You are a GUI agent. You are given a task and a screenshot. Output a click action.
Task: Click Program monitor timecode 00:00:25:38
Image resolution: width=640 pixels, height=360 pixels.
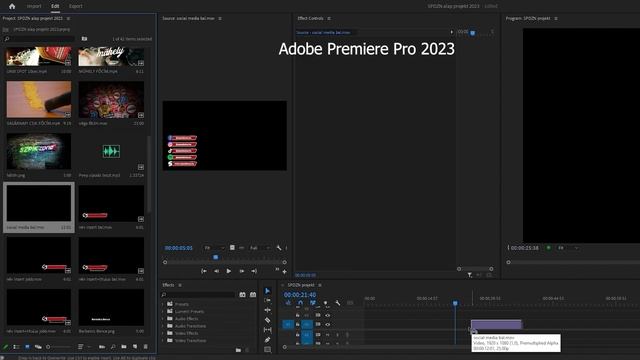click(524, 248)
